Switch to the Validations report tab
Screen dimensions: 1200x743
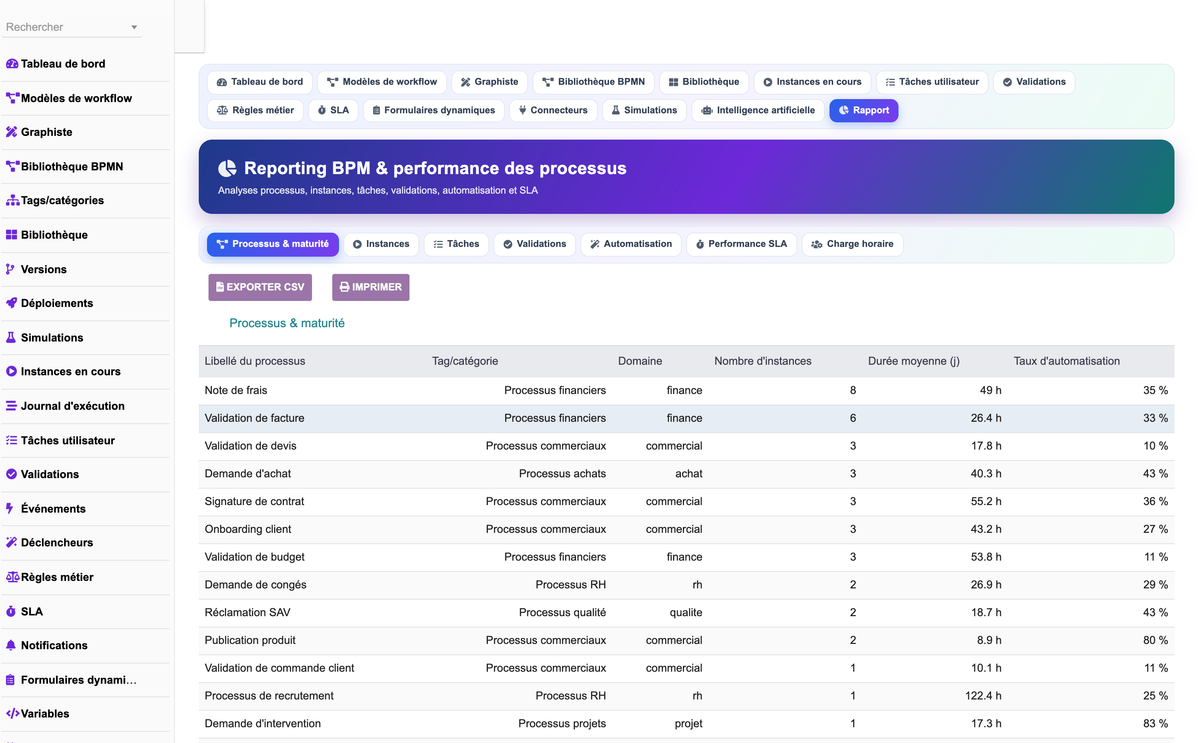[x=535, y=244]
